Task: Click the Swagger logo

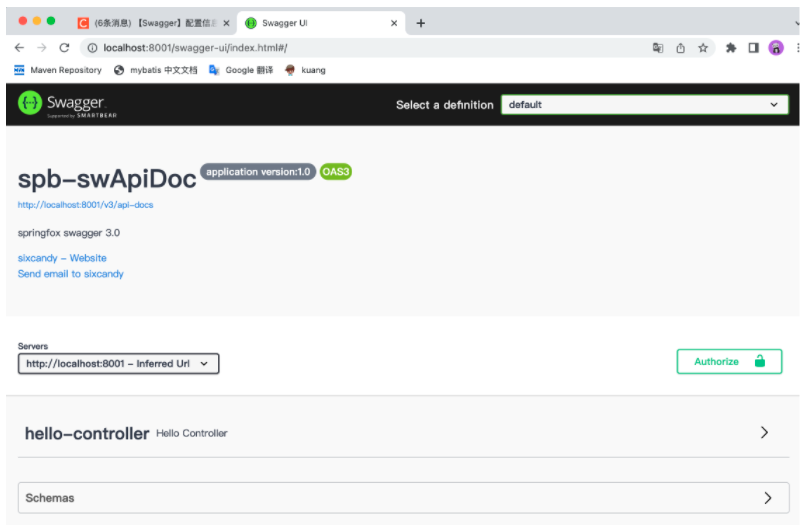Action: click(67, 104)
